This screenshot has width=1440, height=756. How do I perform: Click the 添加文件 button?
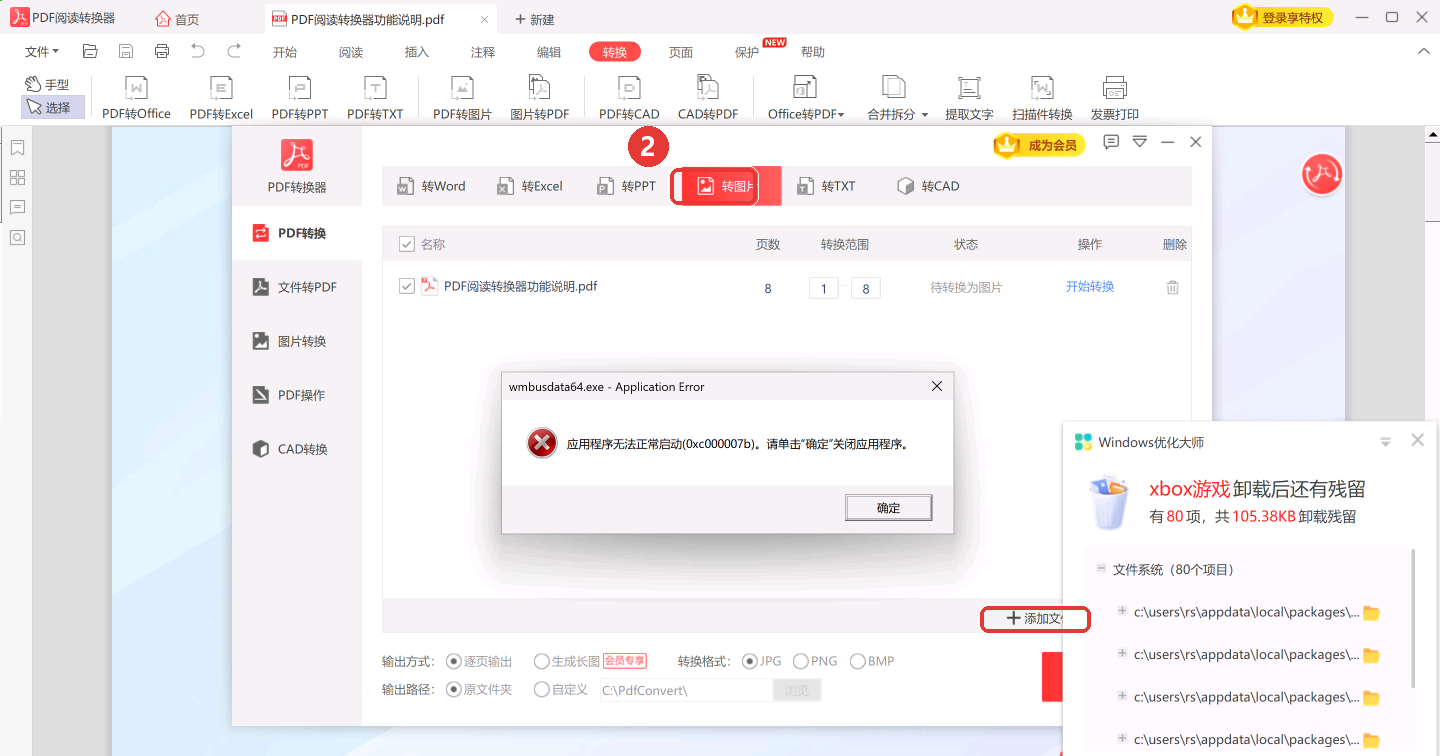tap(1034, 619)
